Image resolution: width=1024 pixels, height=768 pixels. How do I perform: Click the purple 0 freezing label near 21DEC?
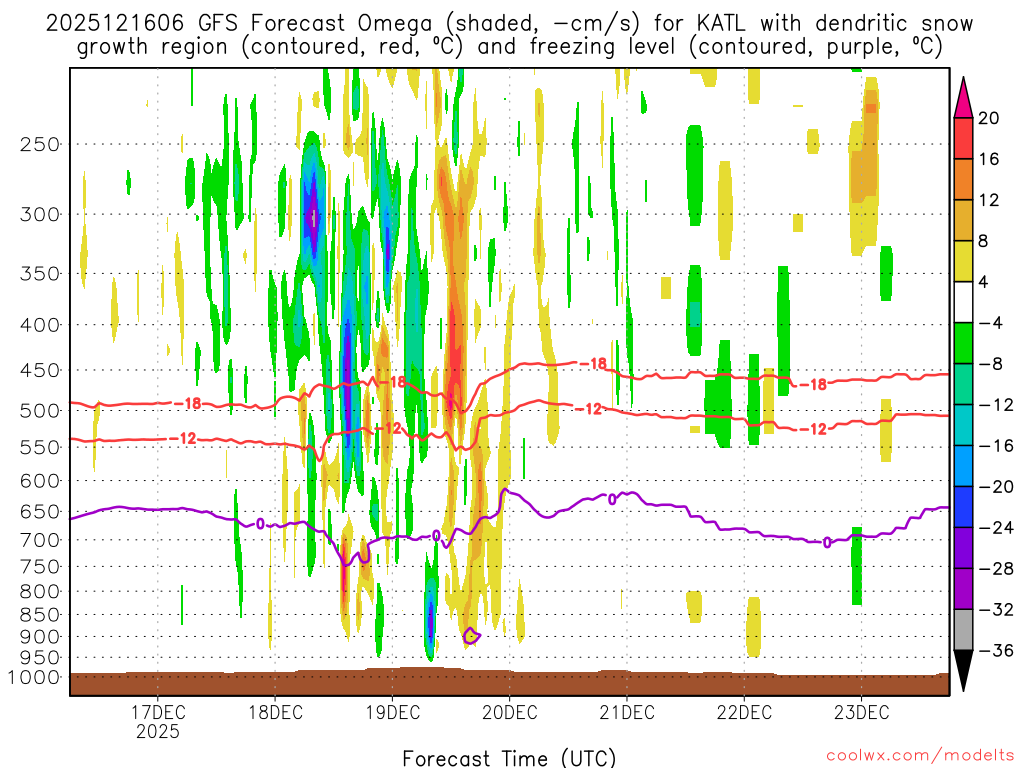coord(612,500)
